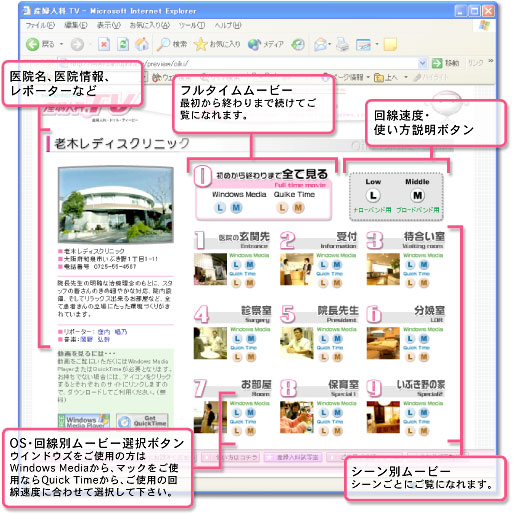Play scene 1 玄関先 QuickTime M

(x=250, y=283)
